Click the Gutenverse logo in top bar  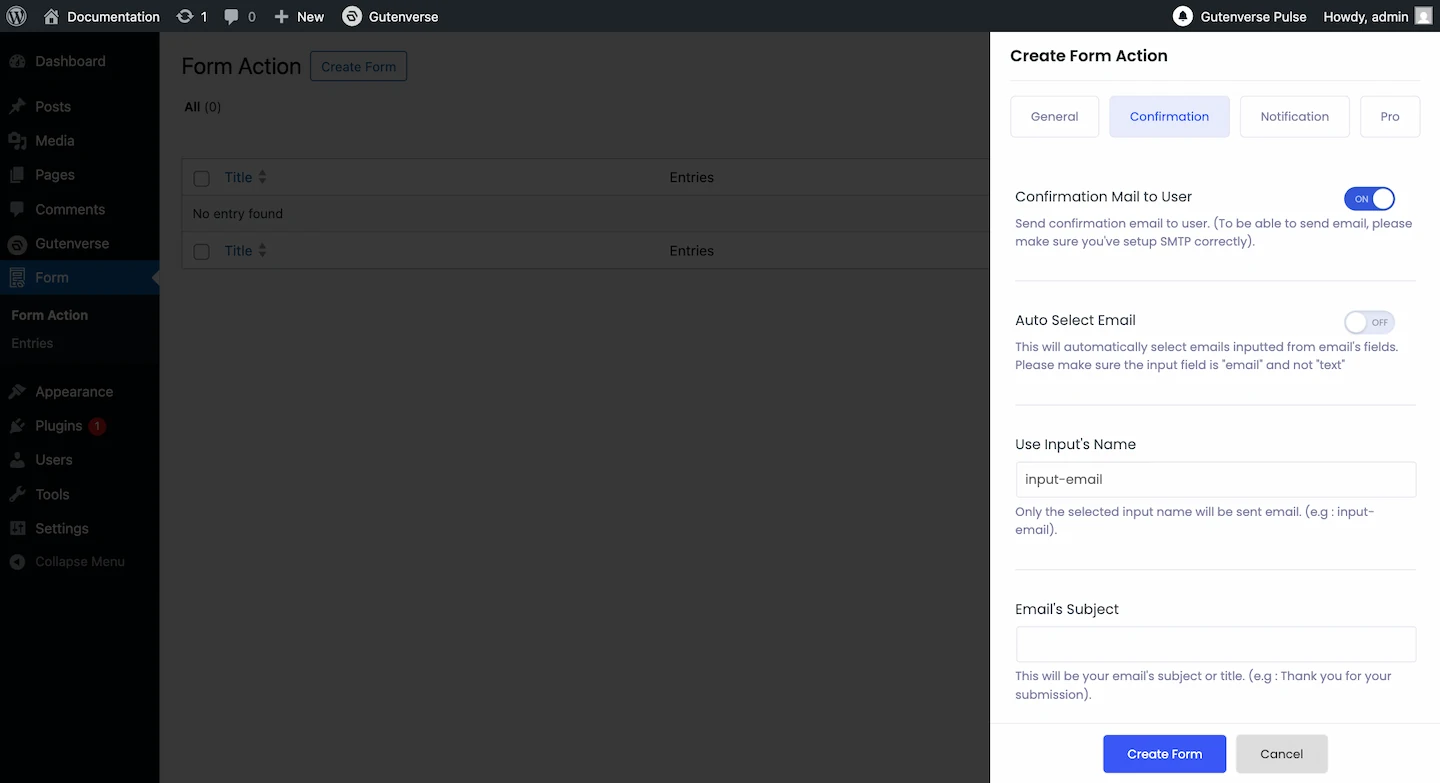pyautogui.click(x=352, y=16)
